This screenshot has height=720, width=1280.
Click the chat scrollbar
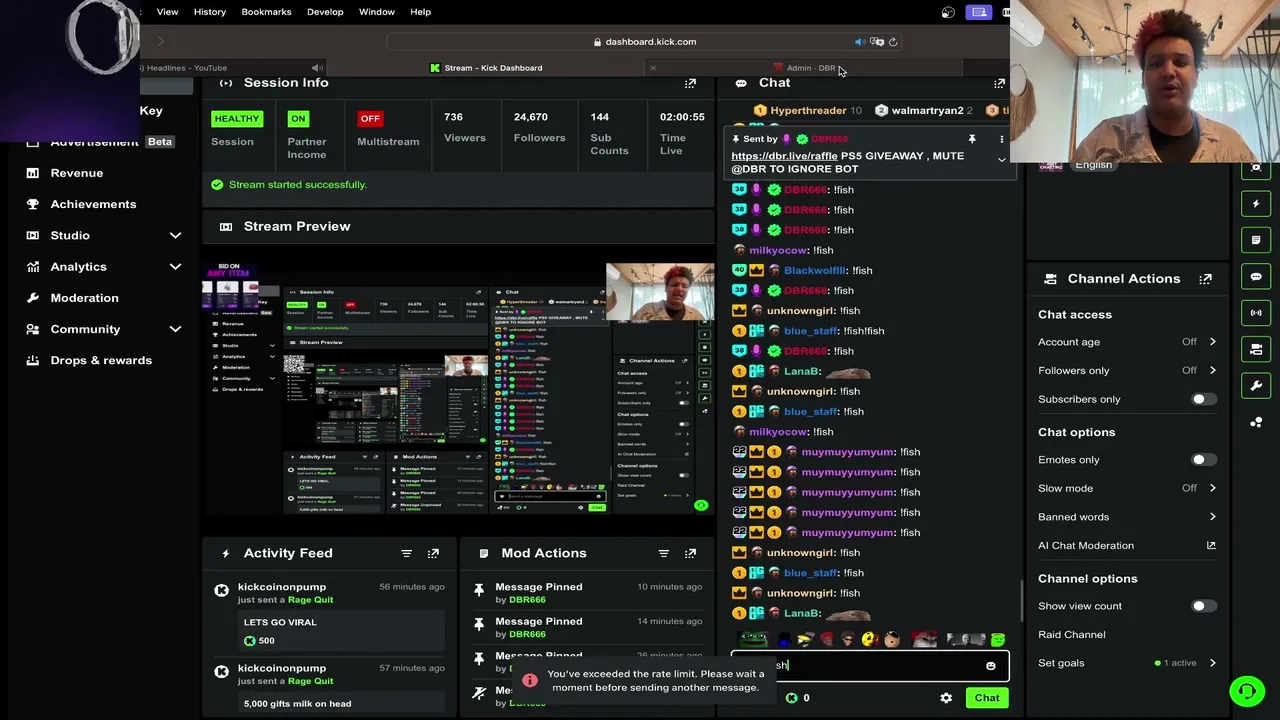coord(1022,600)
